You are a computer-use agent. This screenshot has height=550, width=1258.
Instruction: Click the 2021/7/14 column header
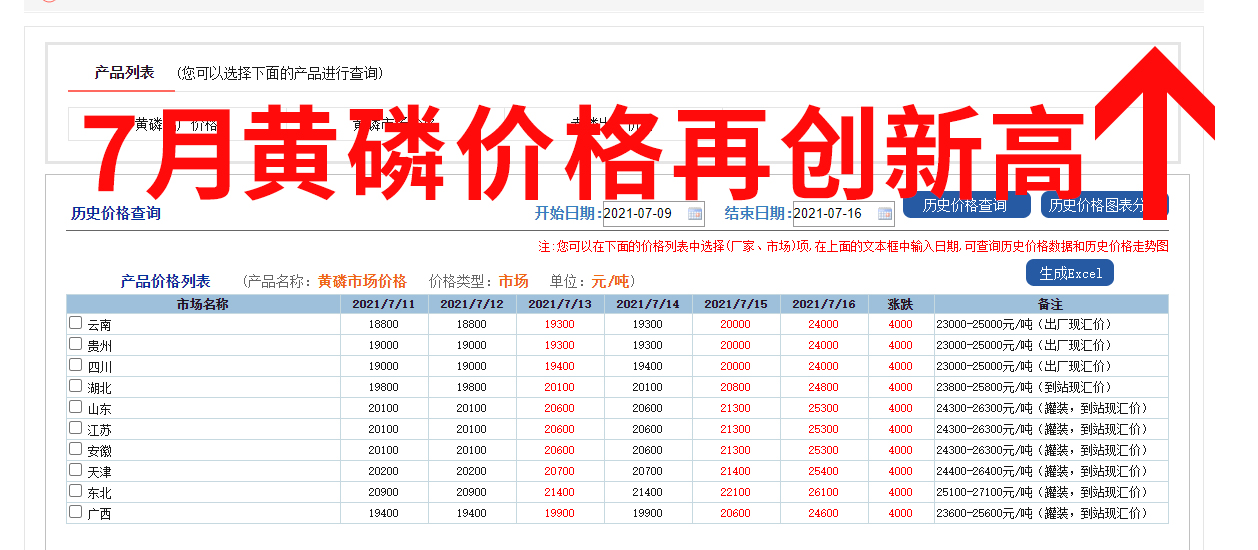coord(648,304)
